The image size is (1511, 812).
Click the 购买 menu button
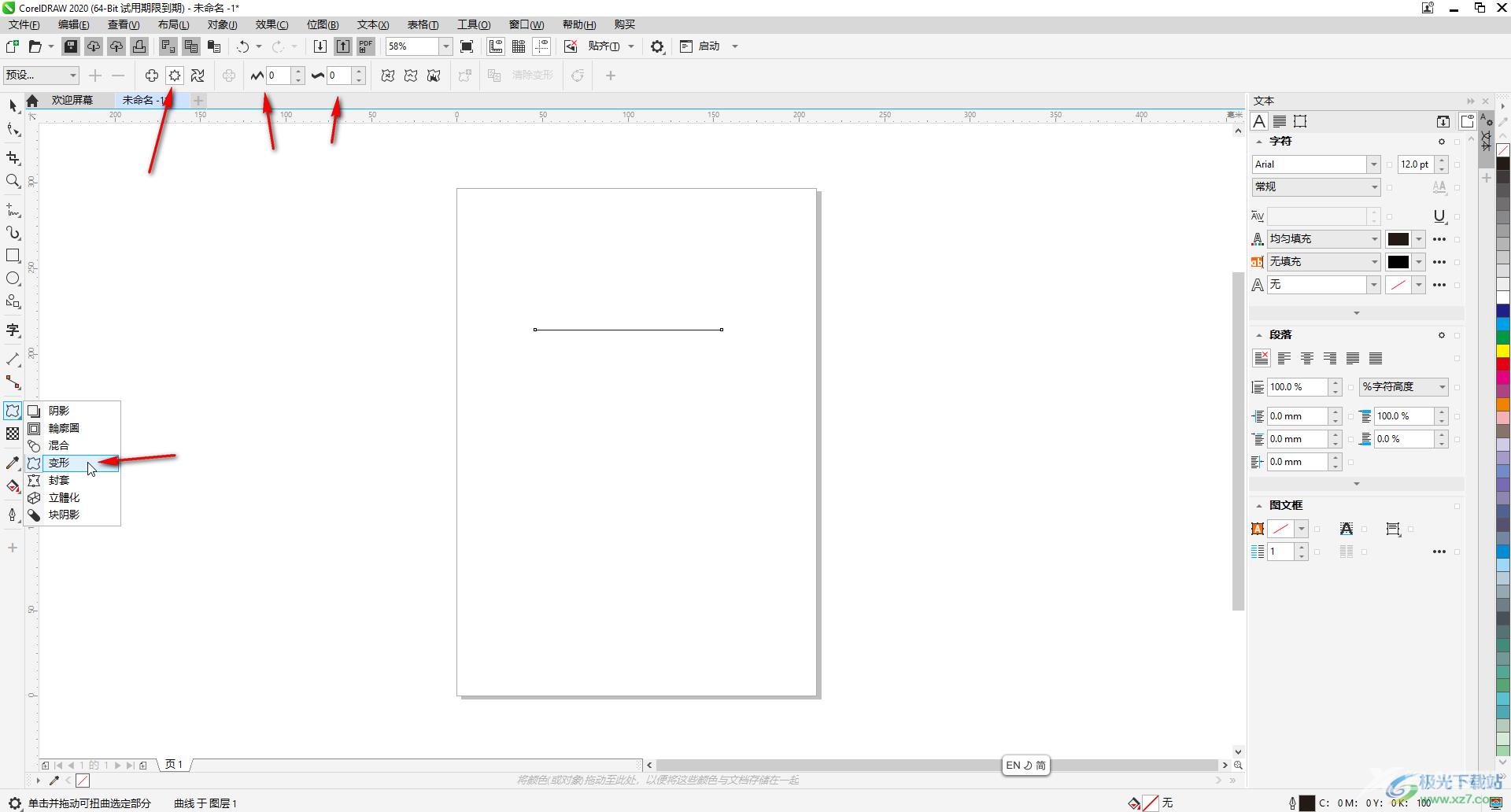(624, 24)
